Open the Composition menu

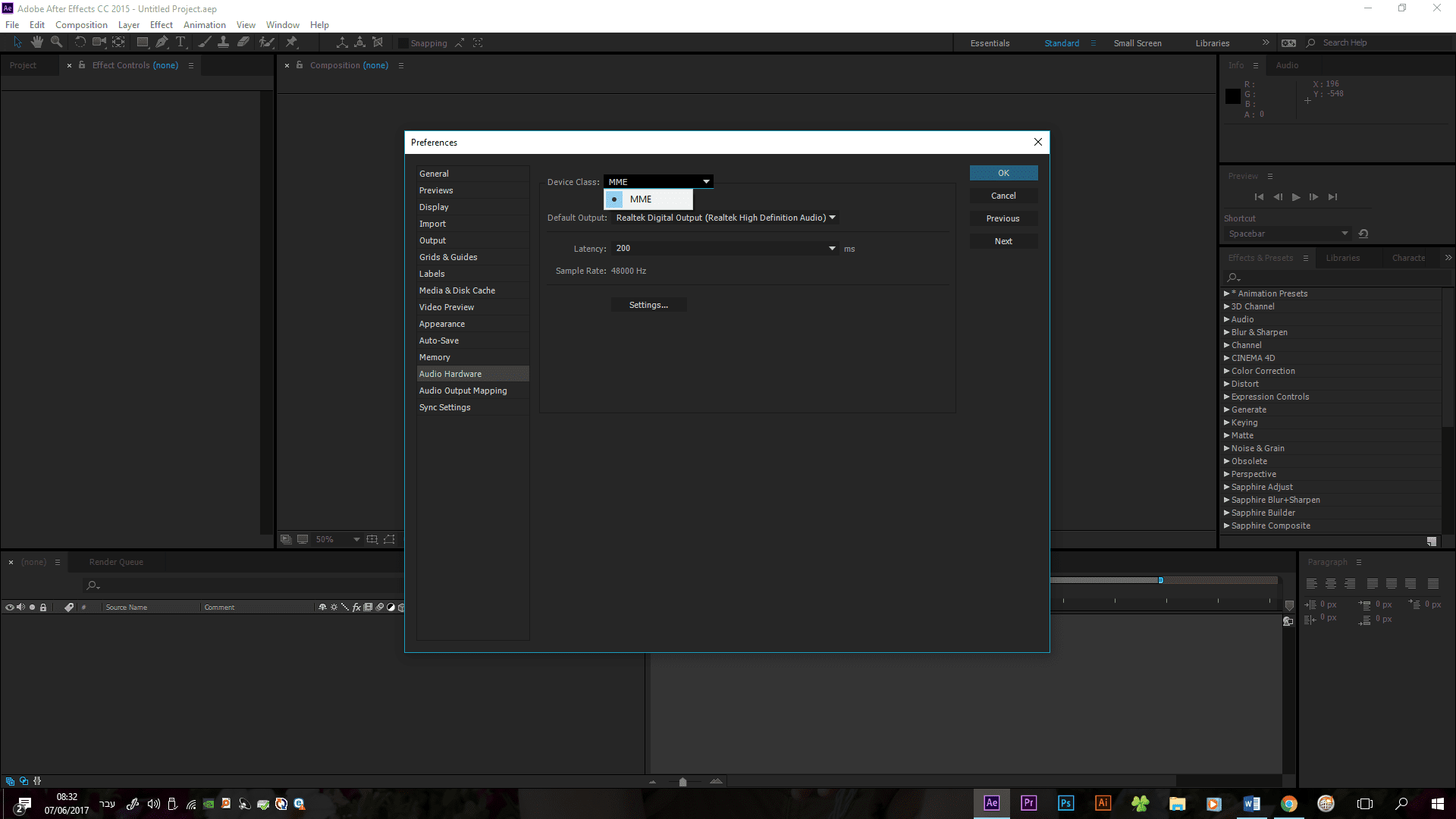coord(81,25)
